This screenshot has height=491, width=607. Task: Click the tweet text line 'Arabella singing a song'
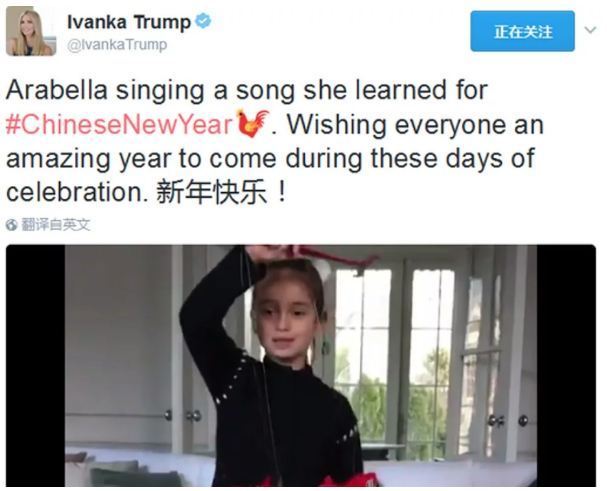(152, 90)
